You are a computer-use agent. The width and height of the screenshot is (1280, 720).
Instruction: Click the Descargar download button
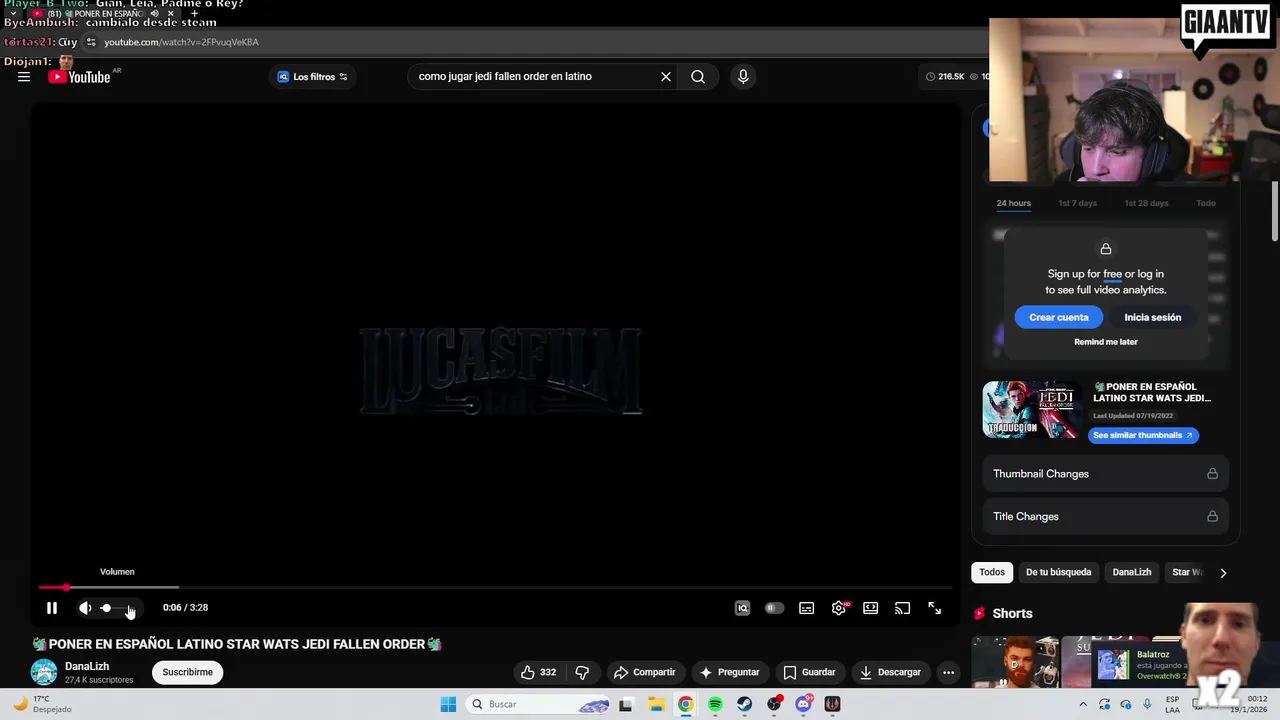tap(890, 672)
